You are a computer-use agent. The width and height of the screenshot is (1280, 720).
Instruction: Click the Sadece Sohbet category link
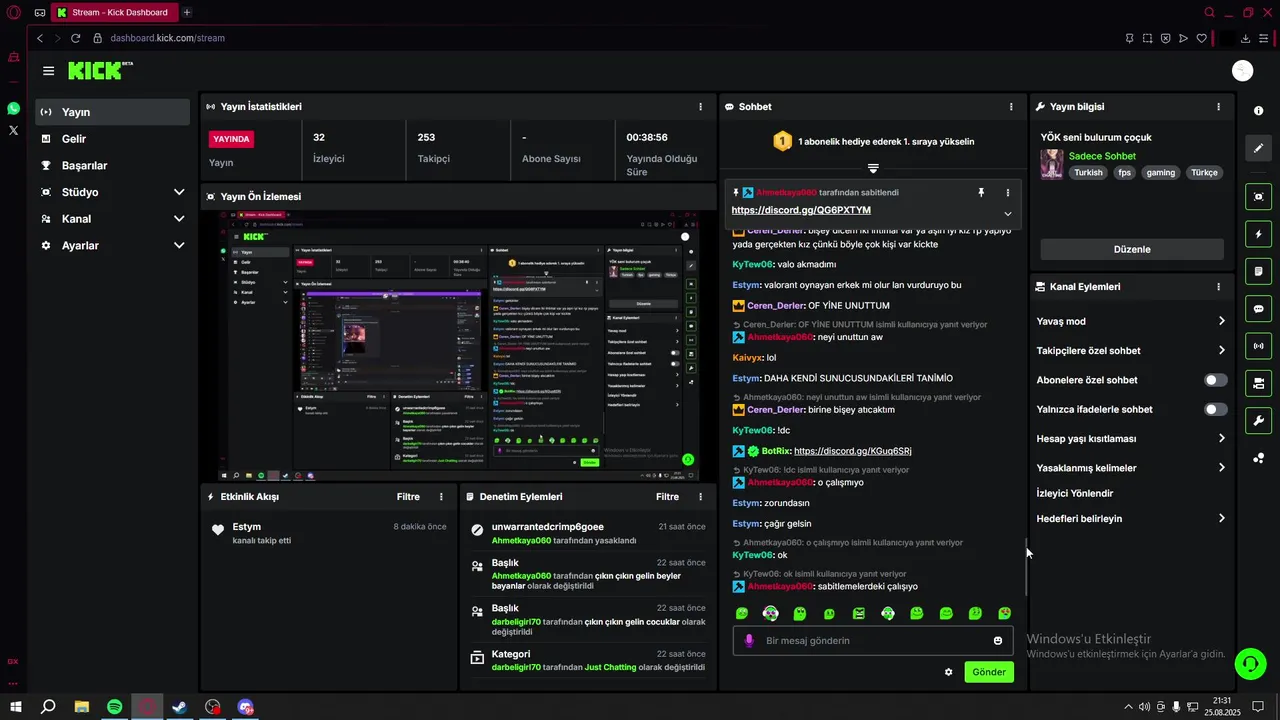click(1102, 156)
